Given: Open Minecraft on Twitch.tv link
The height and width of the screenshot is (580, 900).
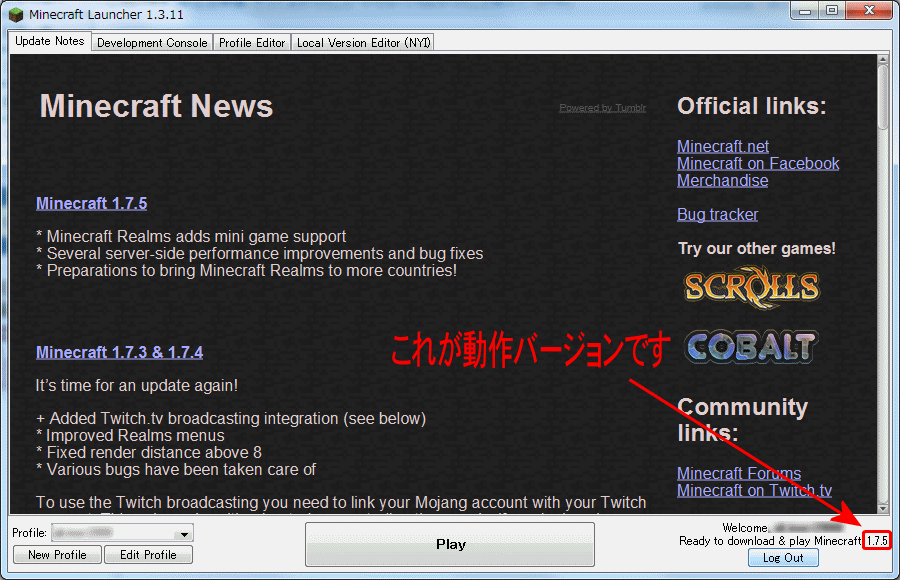Looking at the screenshot, I should point(754,490).
